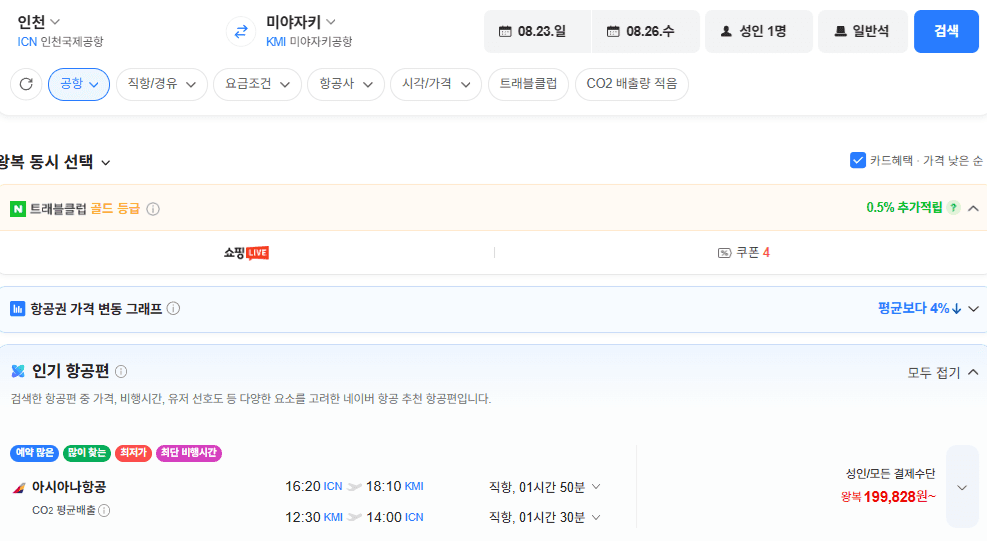Toggle the 트래블클럽 filter chip
This screenshot has width=987, height=541.
click(x=528, y=84)
